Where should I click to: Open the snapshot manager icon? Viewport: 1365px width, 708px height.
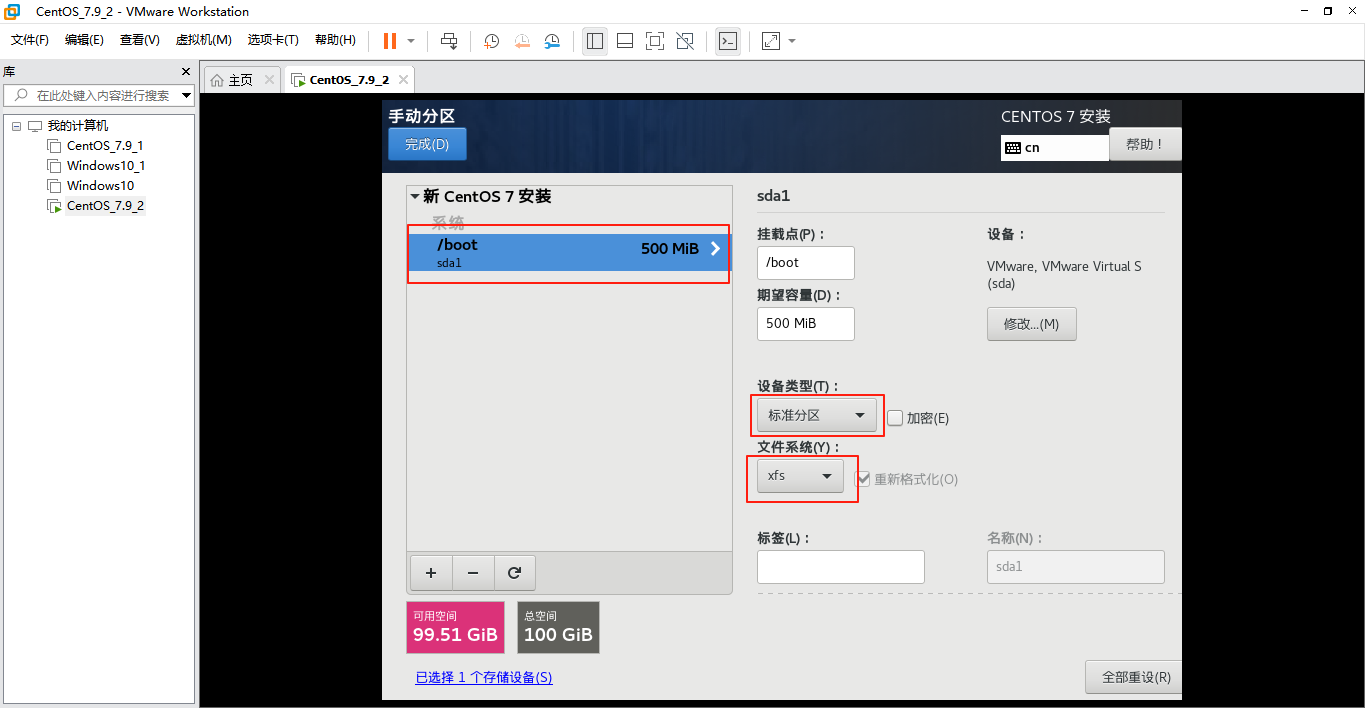552,41
